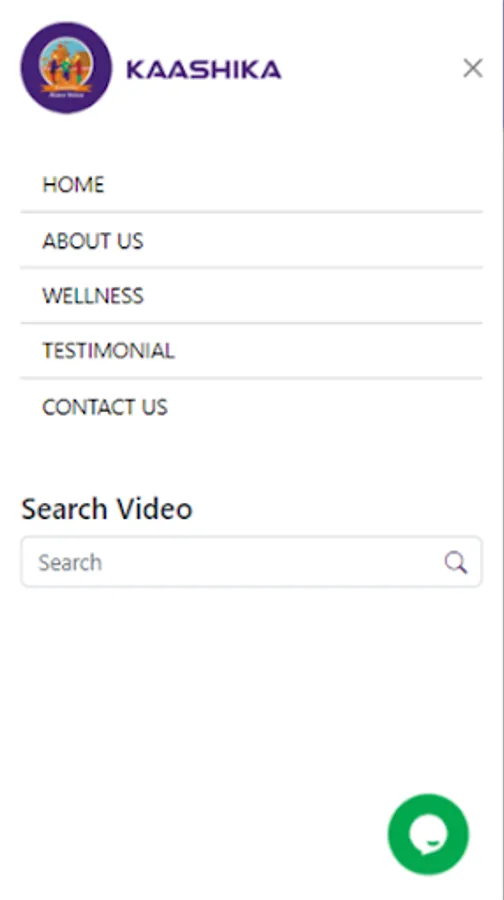
Task: Open the green chat bubble widget
Action: pyautogui.click(x=428, y=834)
